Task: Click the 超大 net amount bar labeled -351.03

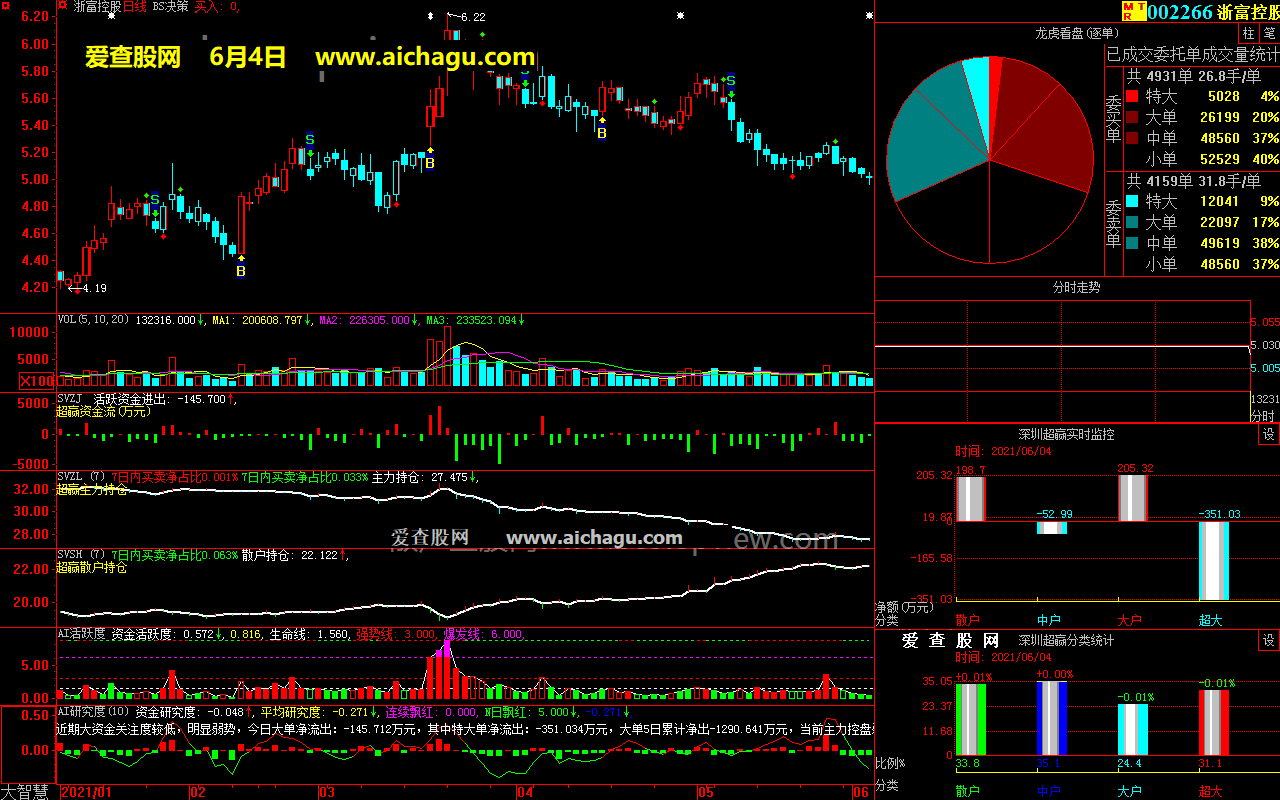Action: pyautogui.click(x=1213, y=560)
